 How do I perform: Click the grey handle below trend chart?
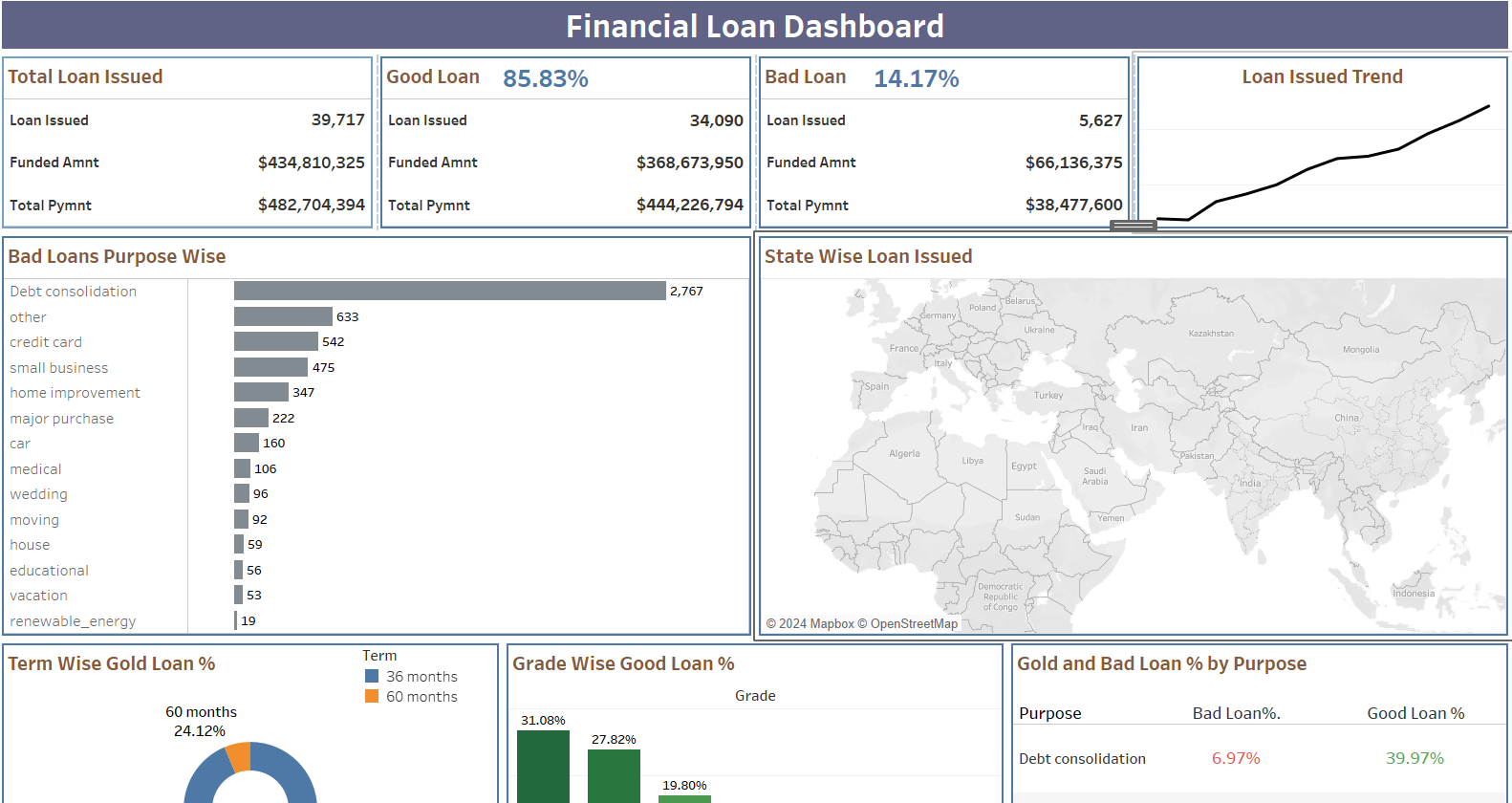[1133, 226]
